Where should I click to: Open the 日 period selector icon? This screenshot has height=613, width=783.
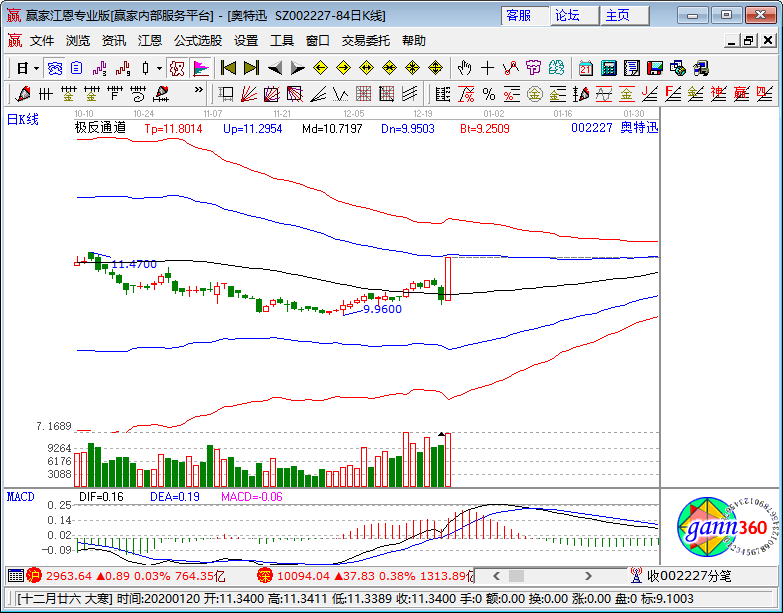tap(22, 68)
